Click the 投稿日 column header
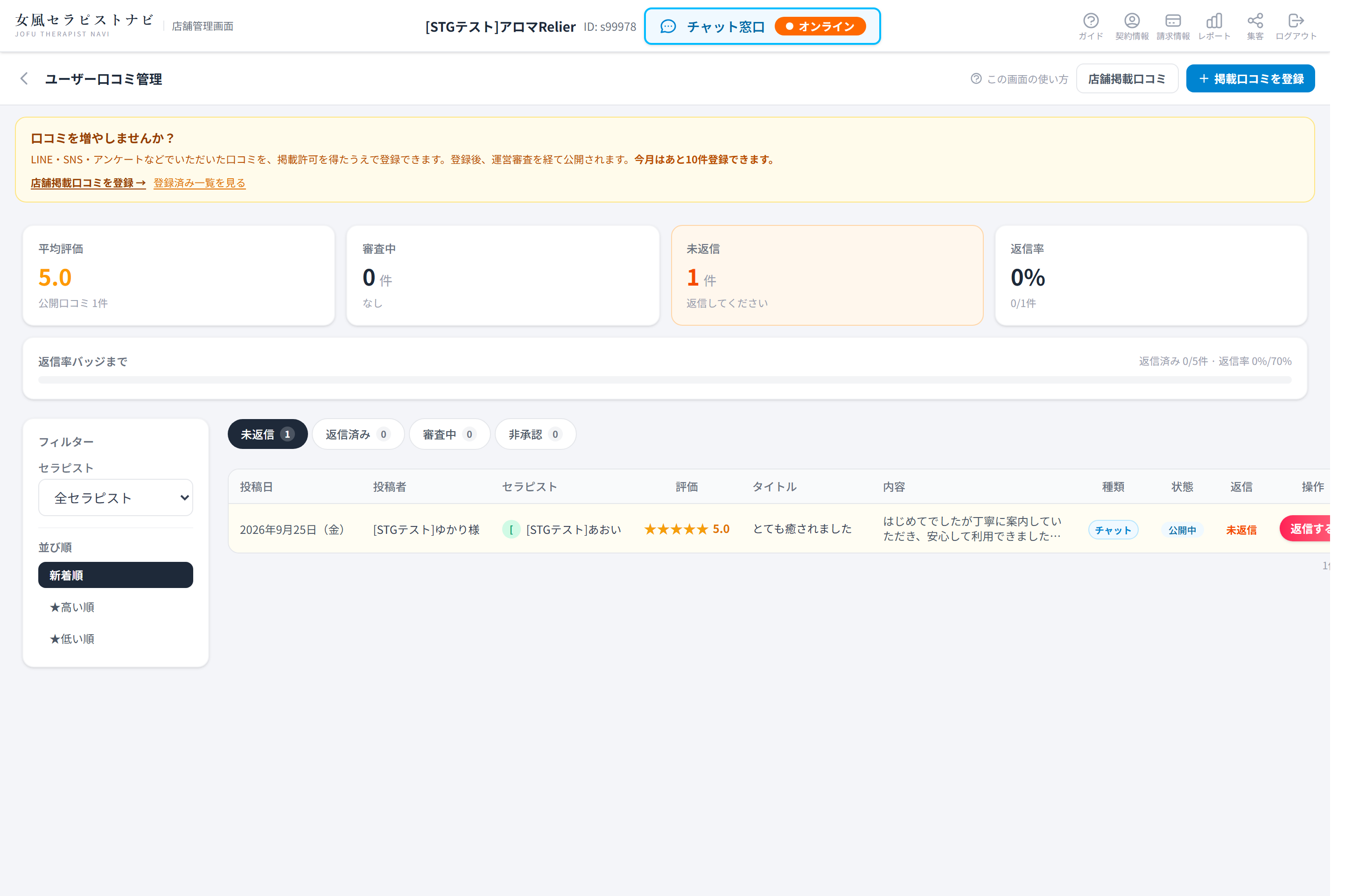 pyautogui.click(x=256, y=486)
